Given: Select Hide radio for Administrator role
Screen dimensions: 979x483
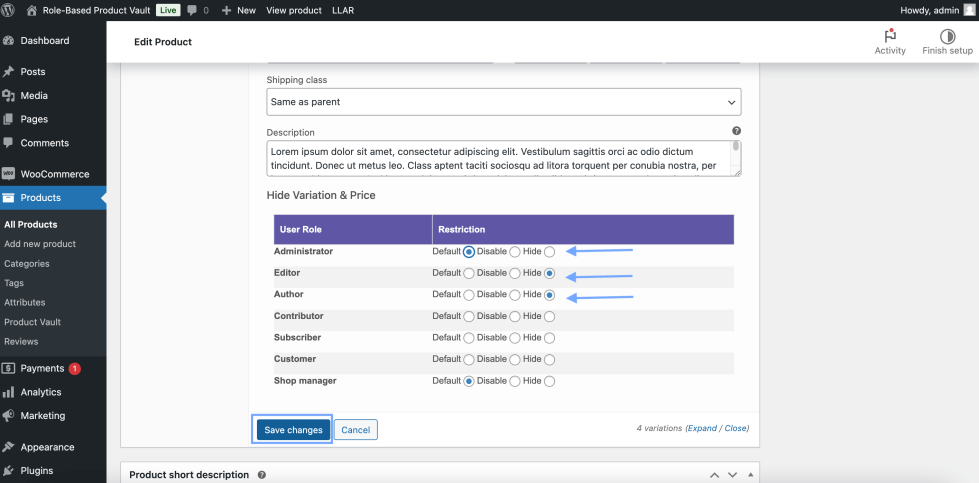Looking at the screenshot, I should (x=549, y=252).
